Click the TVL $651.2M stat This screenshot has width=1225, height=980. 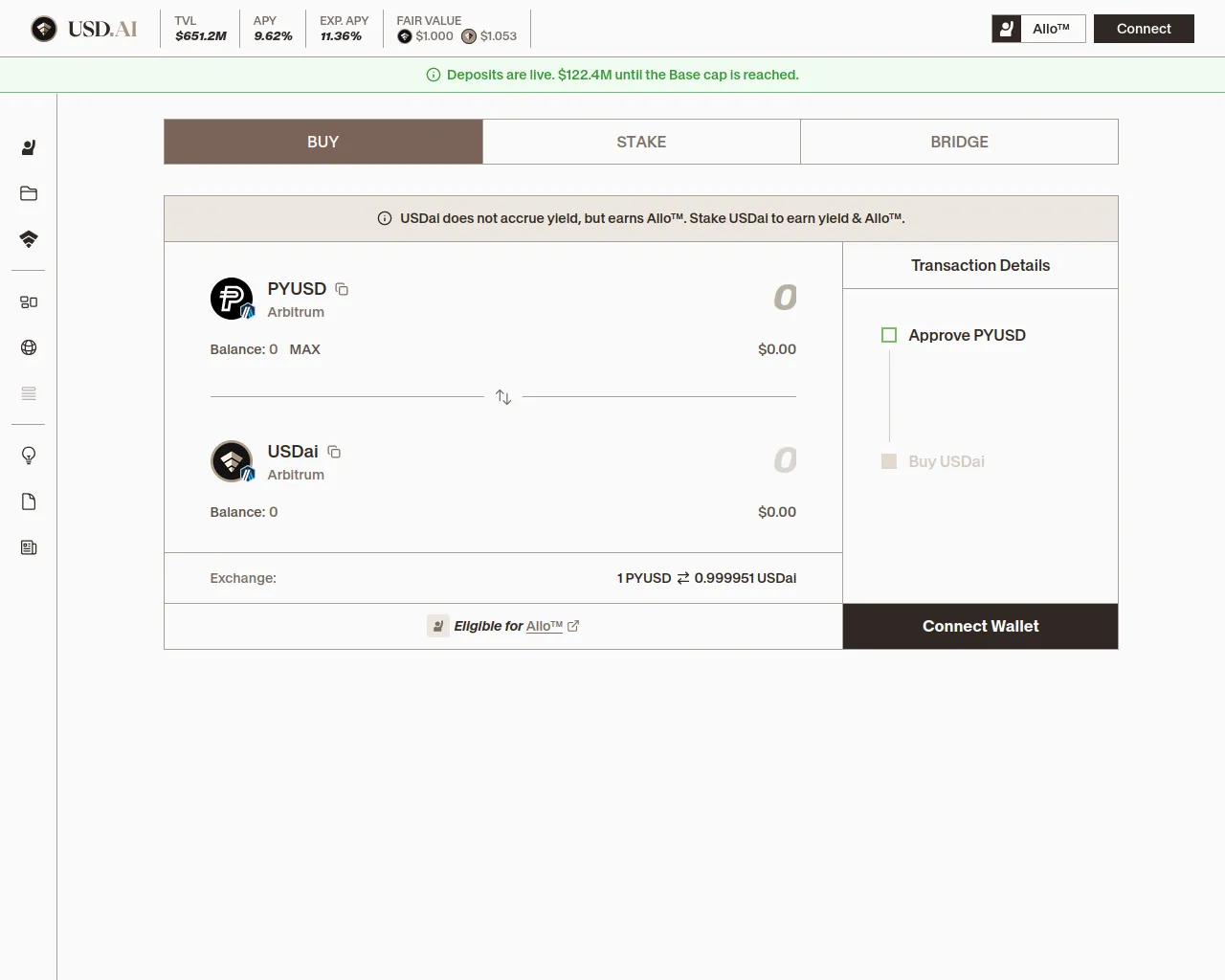(x=201, y=29)
